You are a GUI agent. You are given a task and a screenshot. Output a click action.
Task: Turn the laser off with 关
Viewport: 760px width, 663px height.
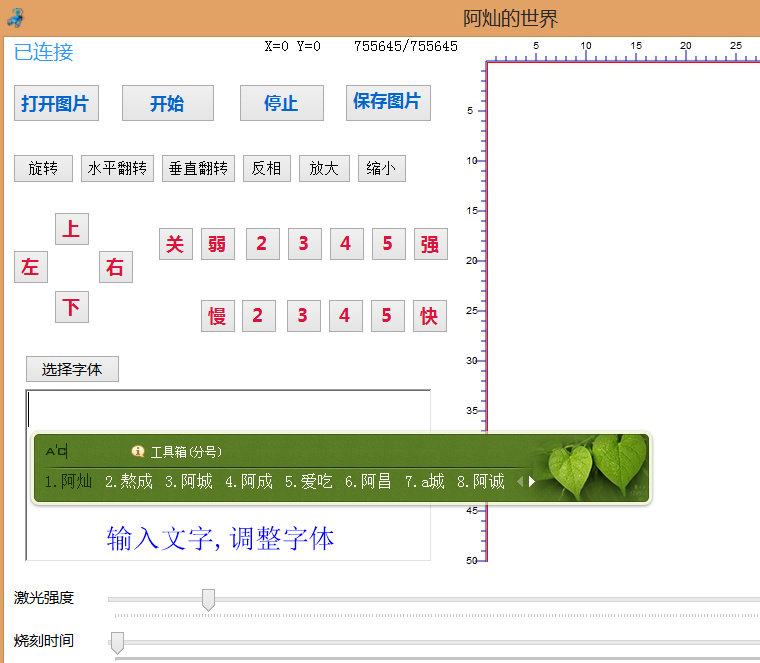(175, 244)
